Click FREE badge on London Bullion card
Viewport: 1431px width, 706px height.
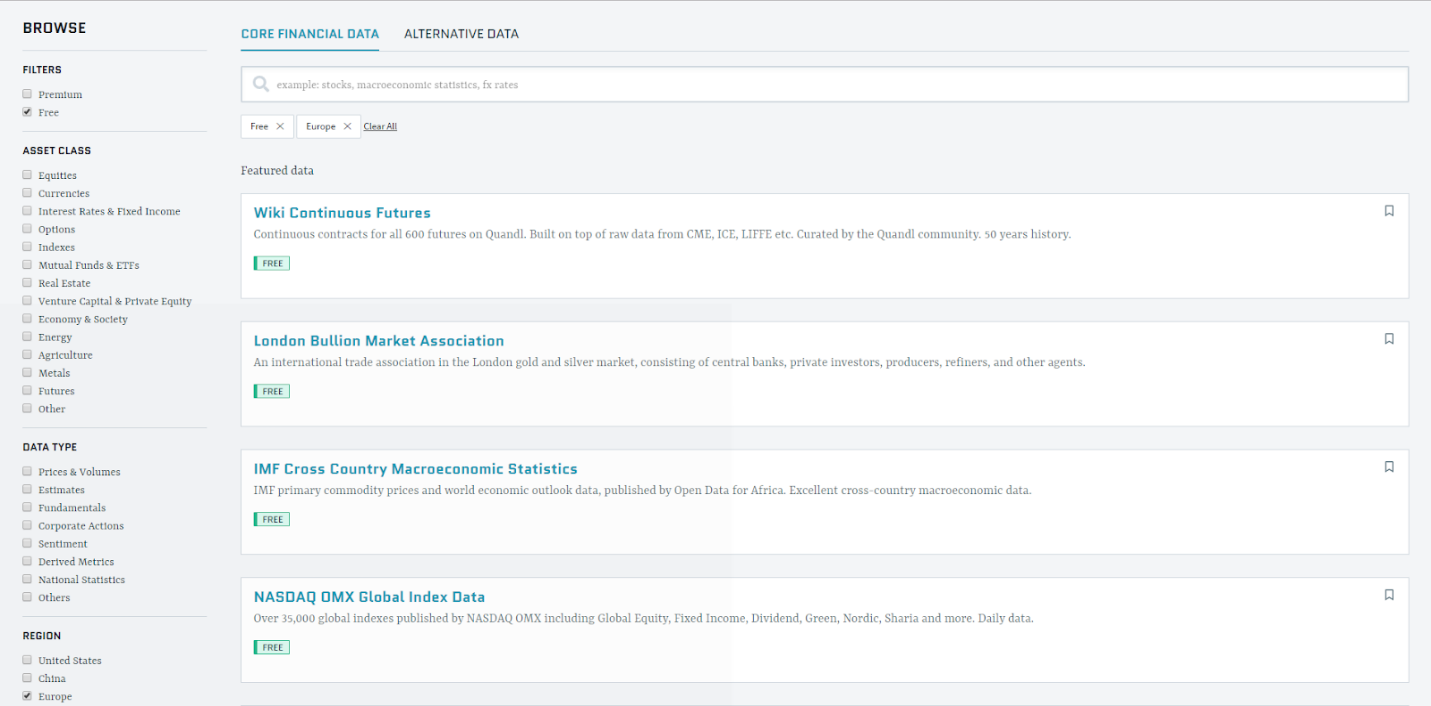tap(272, 392)
